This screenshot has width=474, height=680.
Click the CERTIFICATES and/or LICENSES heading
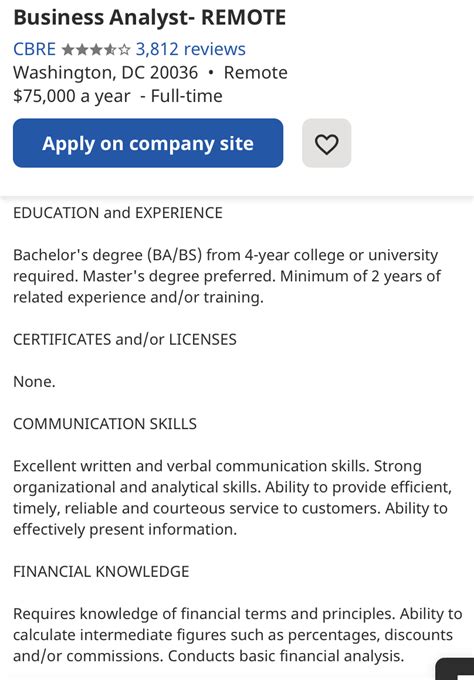click(125, 339)
